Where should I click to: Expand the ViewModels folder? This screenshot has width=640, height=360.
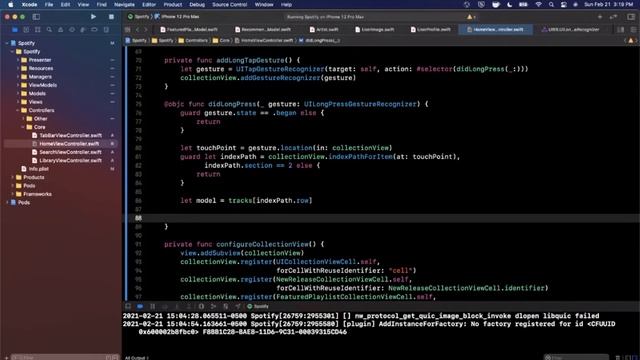coord(18,85)
